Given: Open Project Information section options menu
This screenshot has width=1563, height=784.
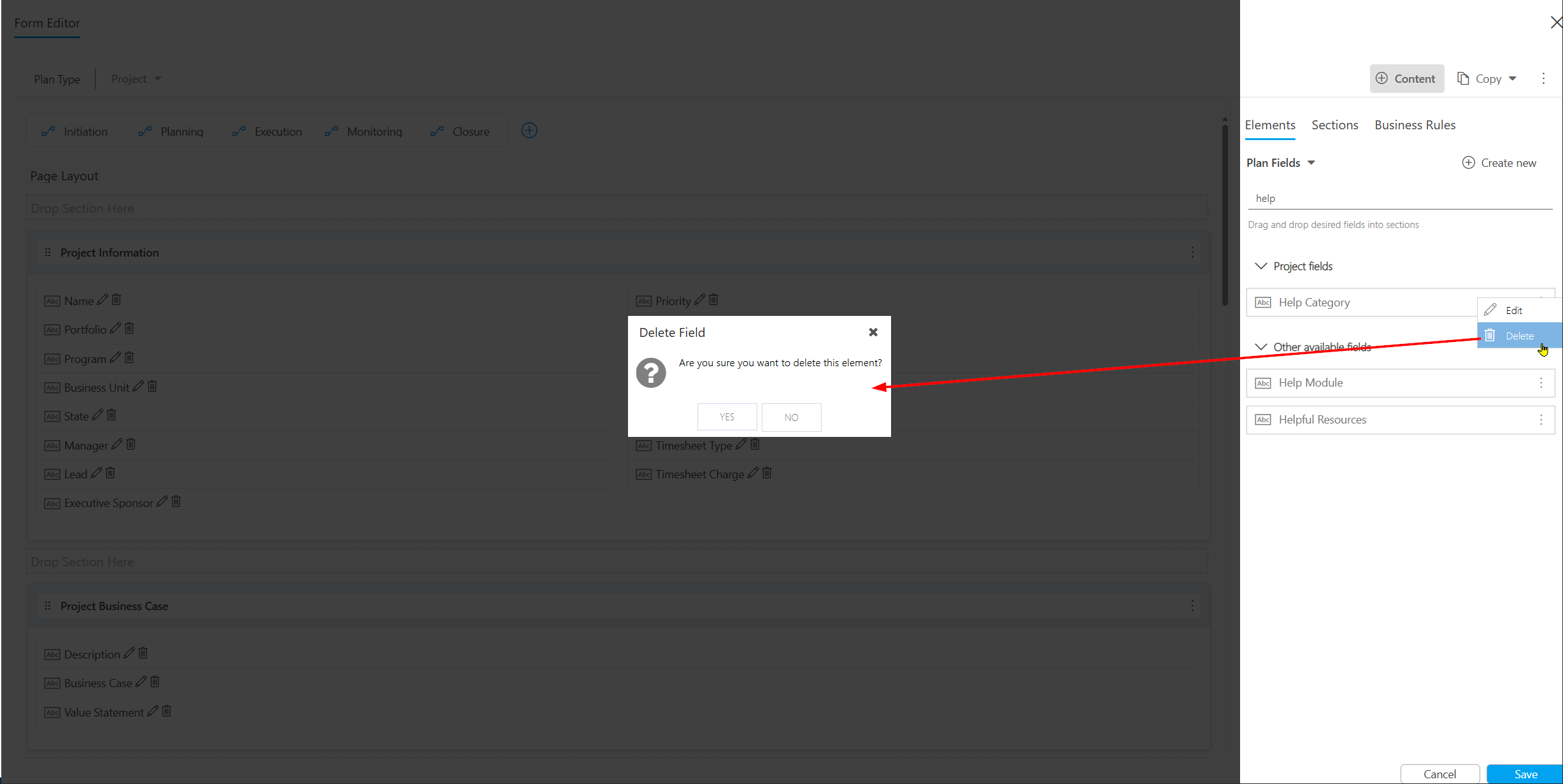Looking at the screenshot, I should (1192, 252).
